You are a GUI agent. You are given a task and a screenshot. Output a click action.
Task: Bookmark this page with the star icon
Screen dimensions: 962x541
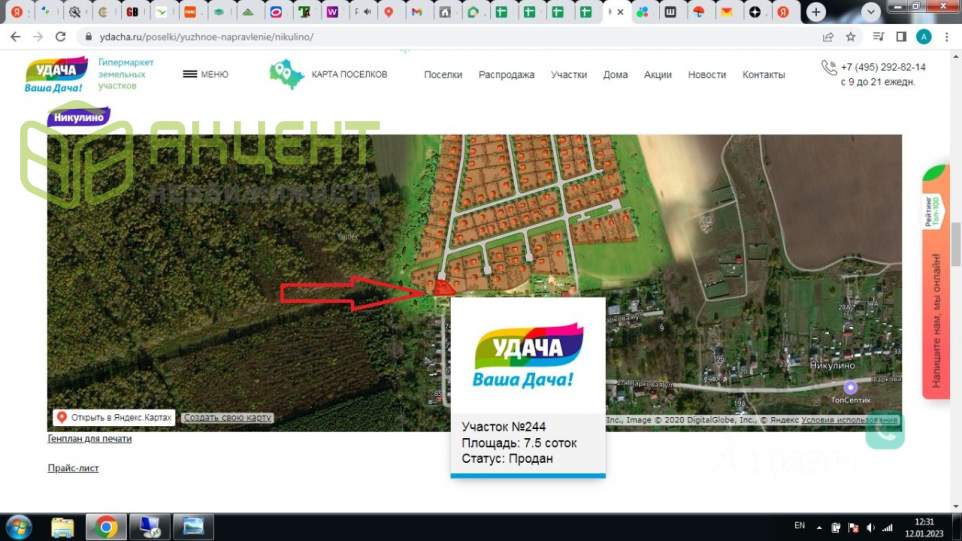(851, 36)
